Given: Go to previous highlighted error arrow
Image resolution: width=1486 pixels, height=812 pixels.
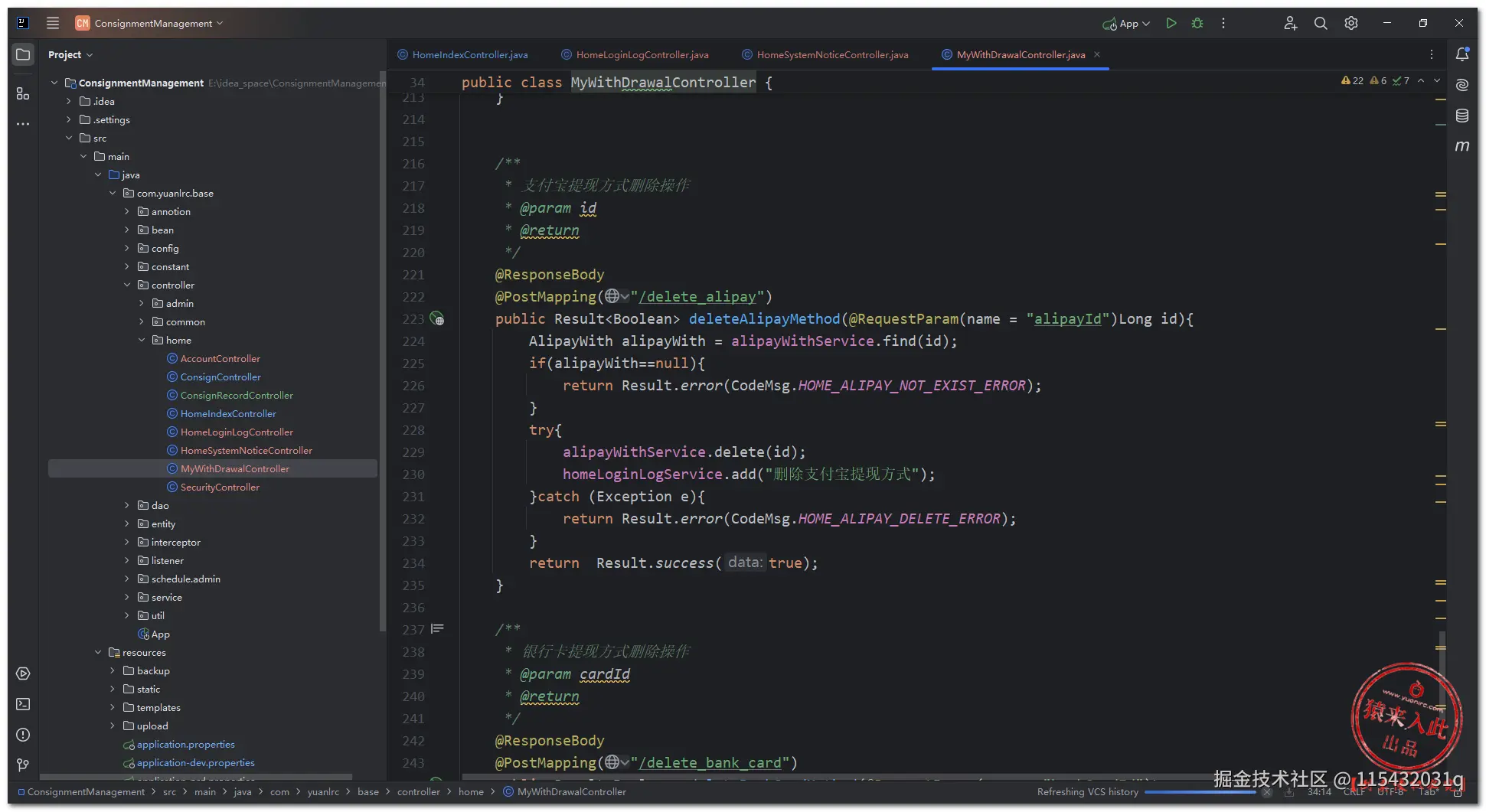Looking at the screenshot, I should [1421, 80].
